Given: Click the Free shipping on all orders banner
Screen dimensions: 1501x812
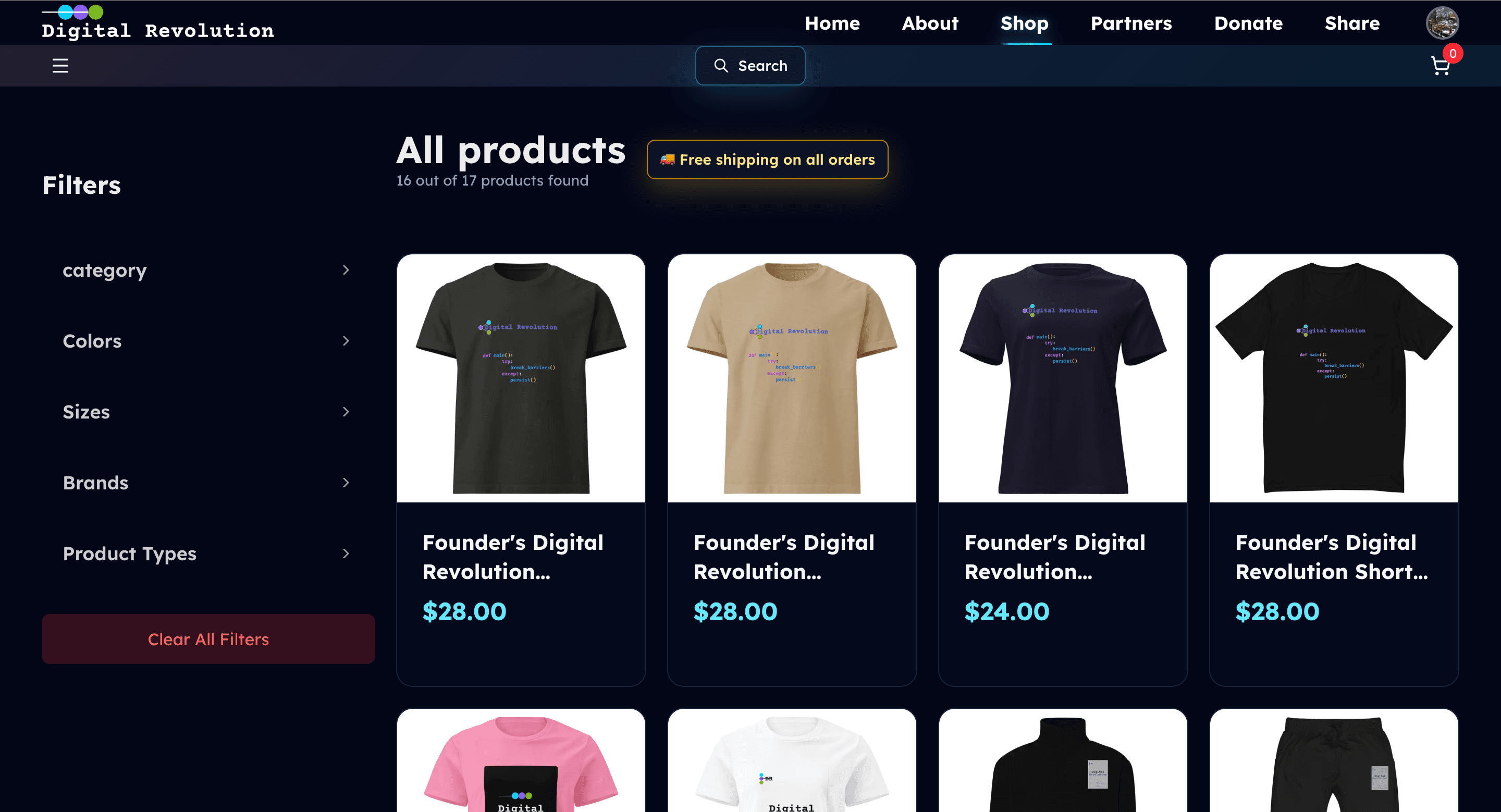Looking at the screenshot, I should [x=767, y=159].
